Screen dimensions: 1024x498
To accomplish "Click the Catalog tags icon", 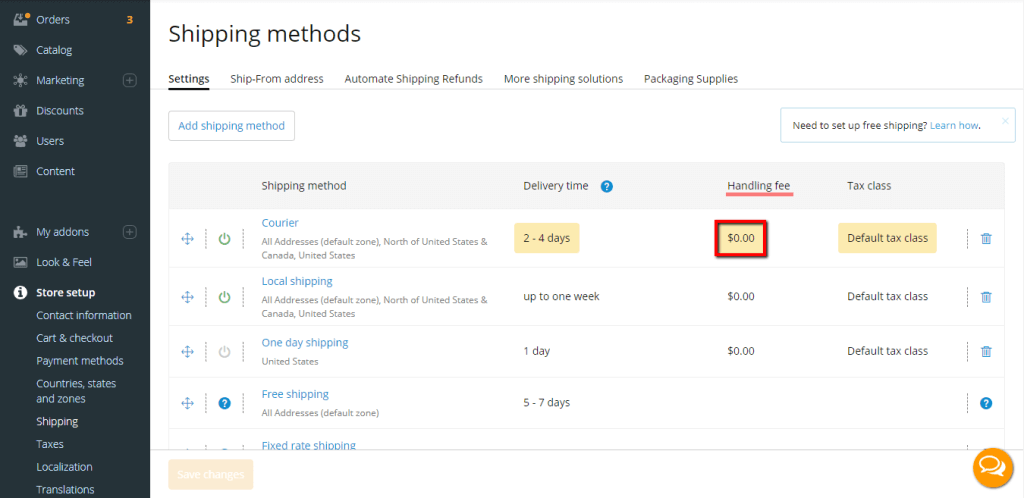I will coord(21,50).
